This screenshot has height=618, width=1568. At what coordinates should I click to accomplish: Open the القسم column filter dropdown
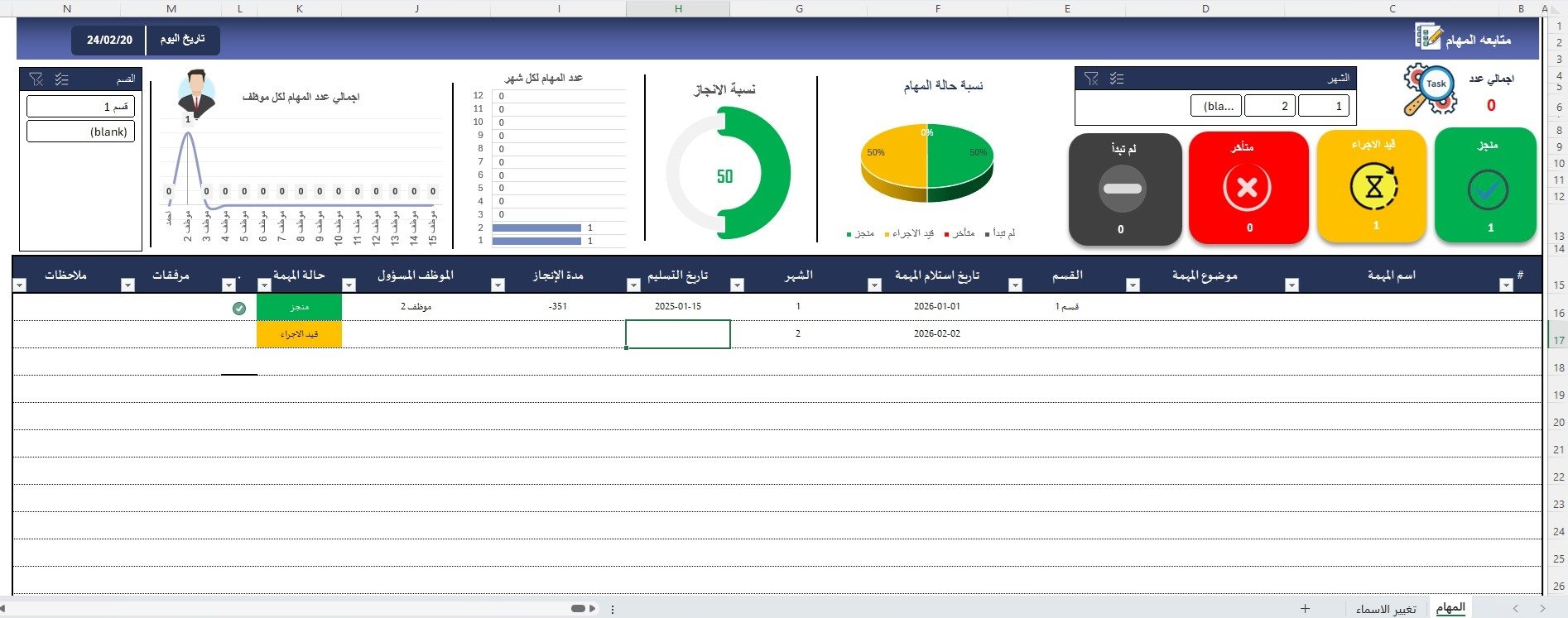pyautogui.click(x=1015, y=285)
